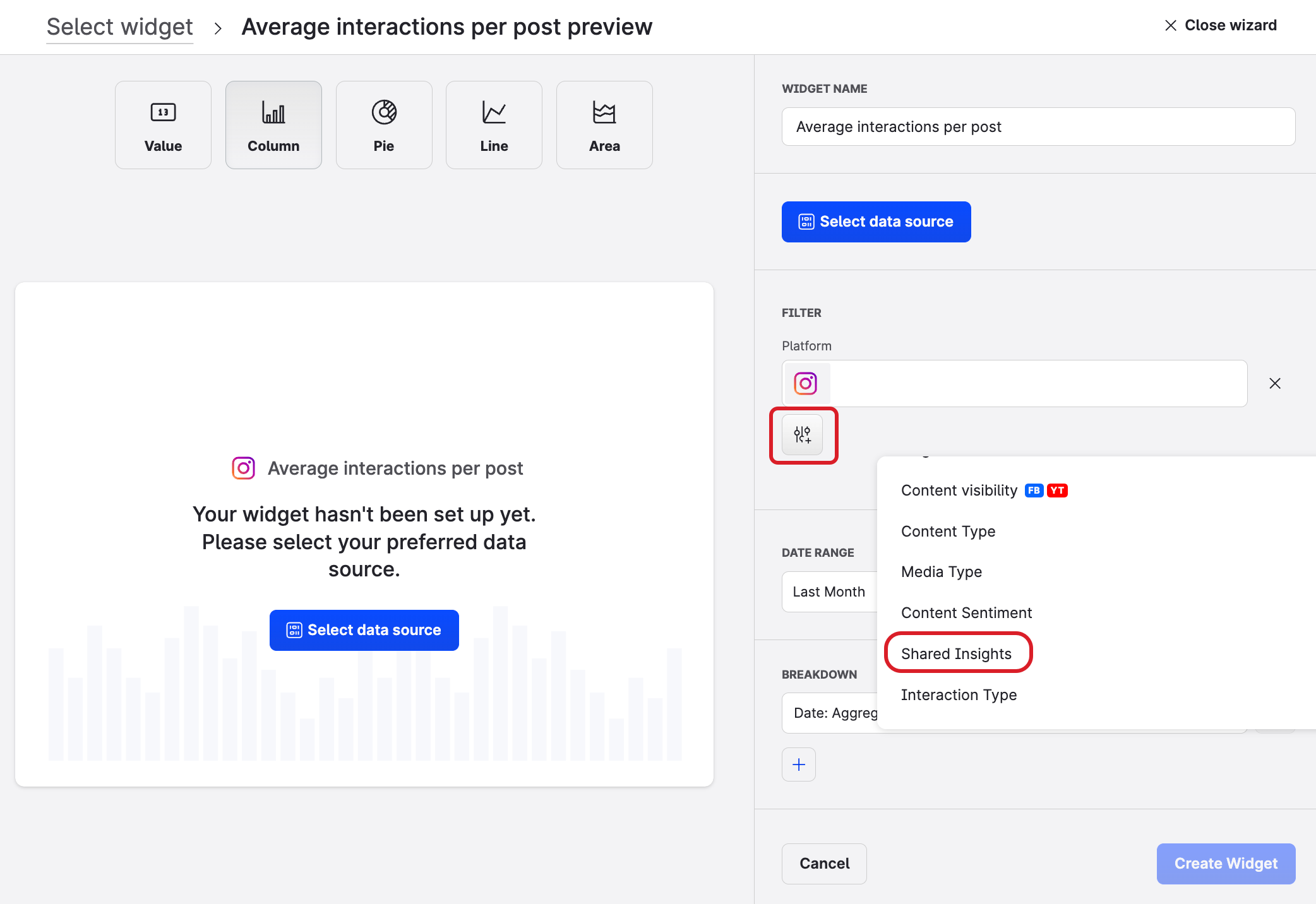Remove Platform filter with X icon
1316x904 pixels.
click(1275, 384)
